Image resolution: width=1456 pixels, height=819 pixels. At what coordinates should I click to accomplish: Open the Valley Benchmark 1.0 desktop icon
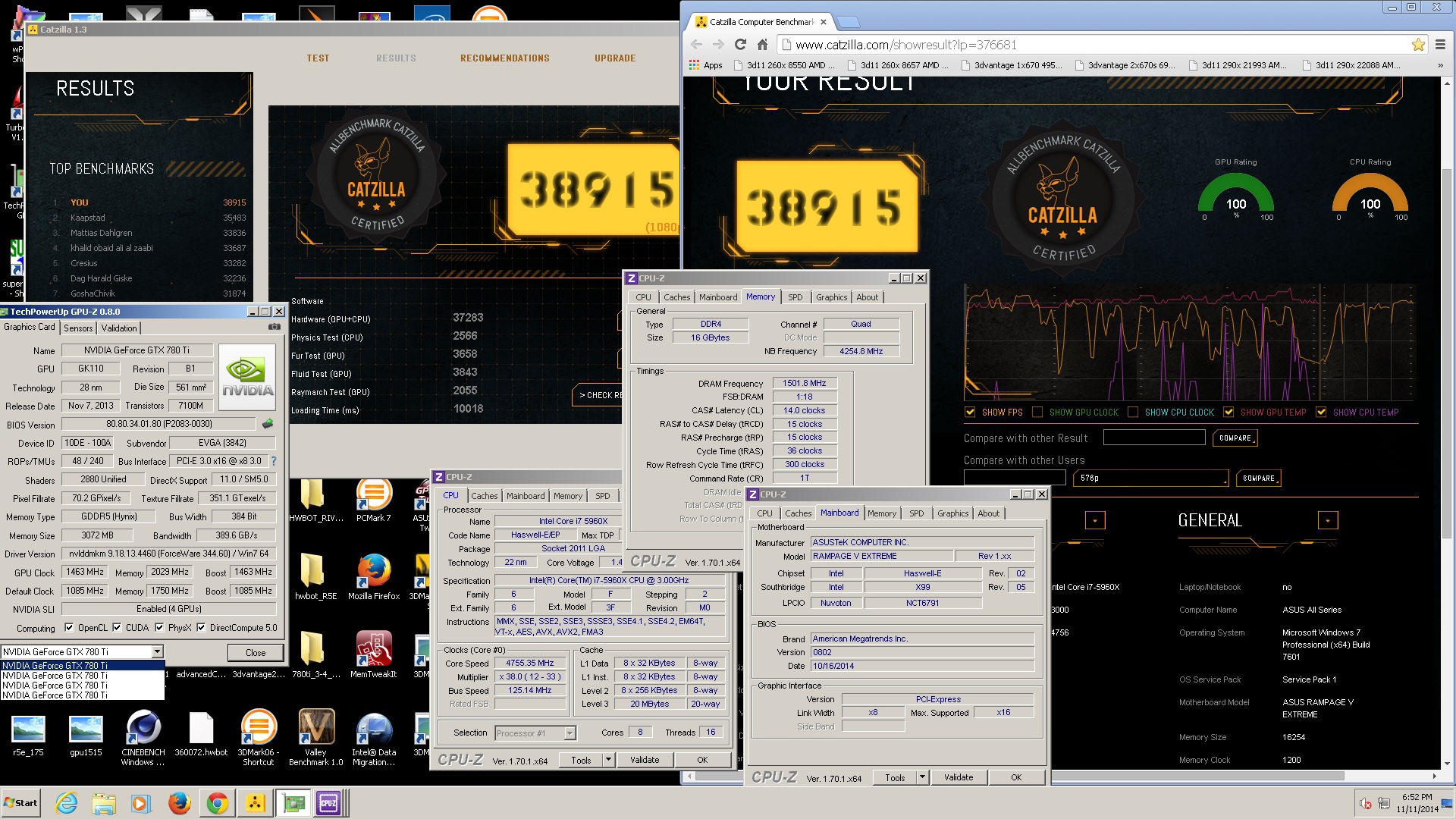(x=316, y=738)
